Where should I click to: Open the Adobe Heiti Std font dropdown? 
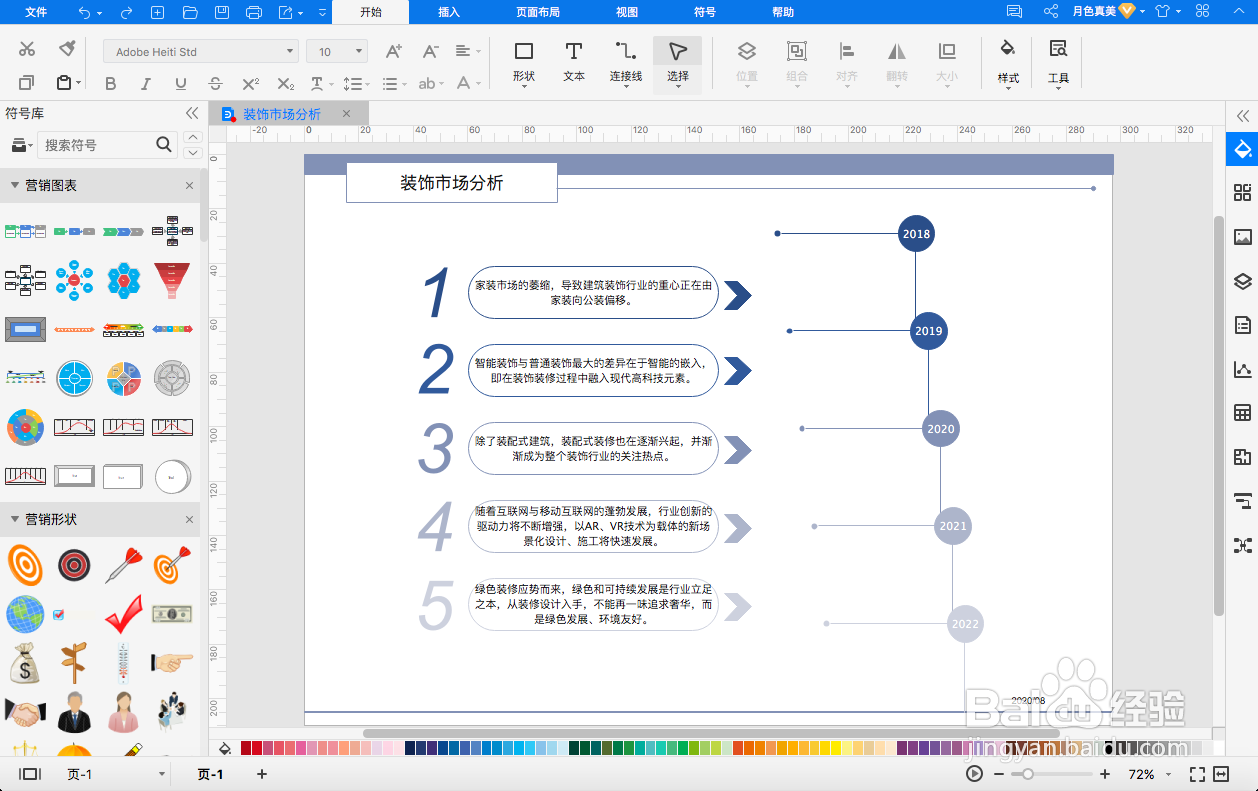(x=201, y=51)
